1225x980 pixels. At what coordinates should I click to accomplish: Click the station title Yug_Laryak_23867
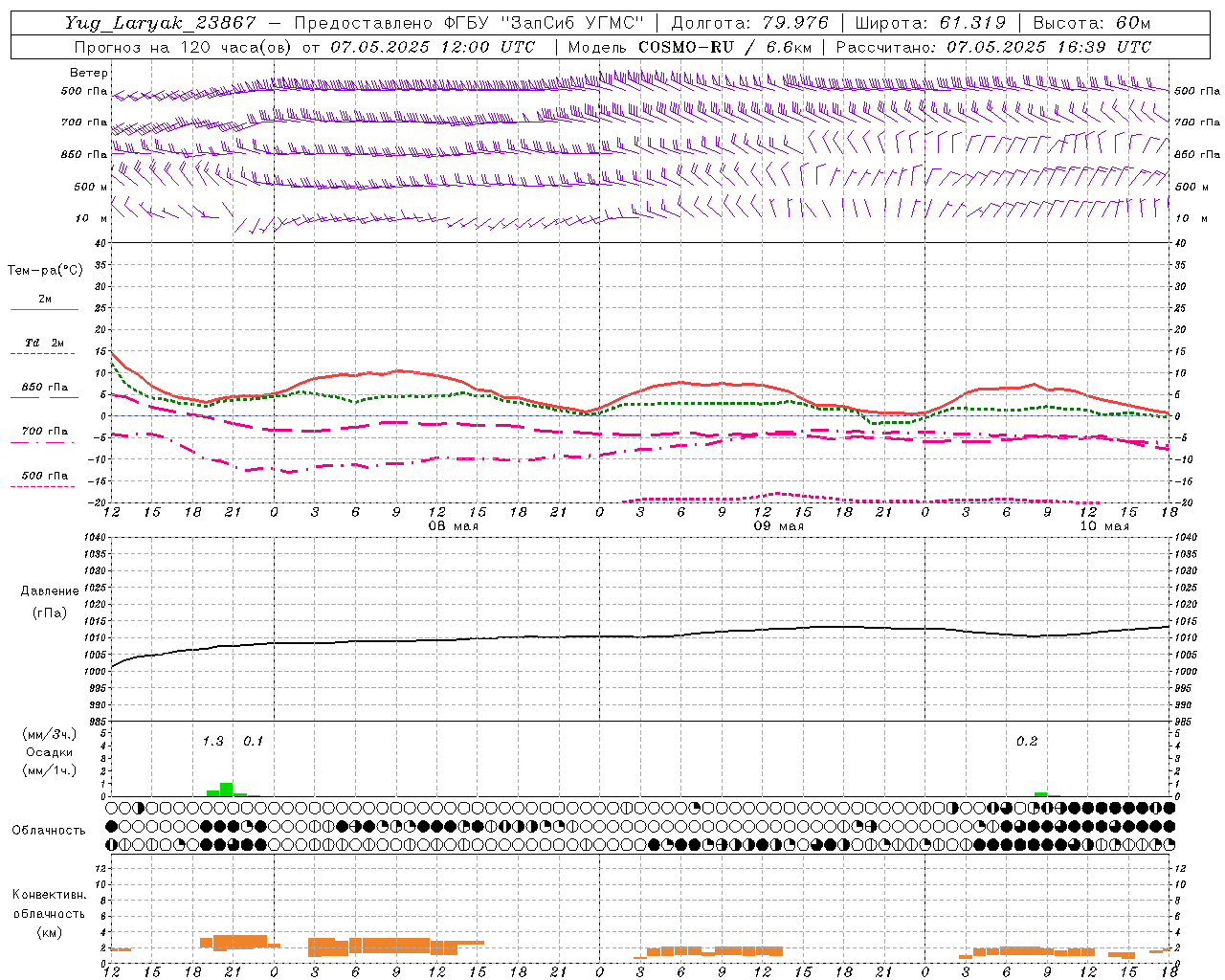[x=160, y=23]
